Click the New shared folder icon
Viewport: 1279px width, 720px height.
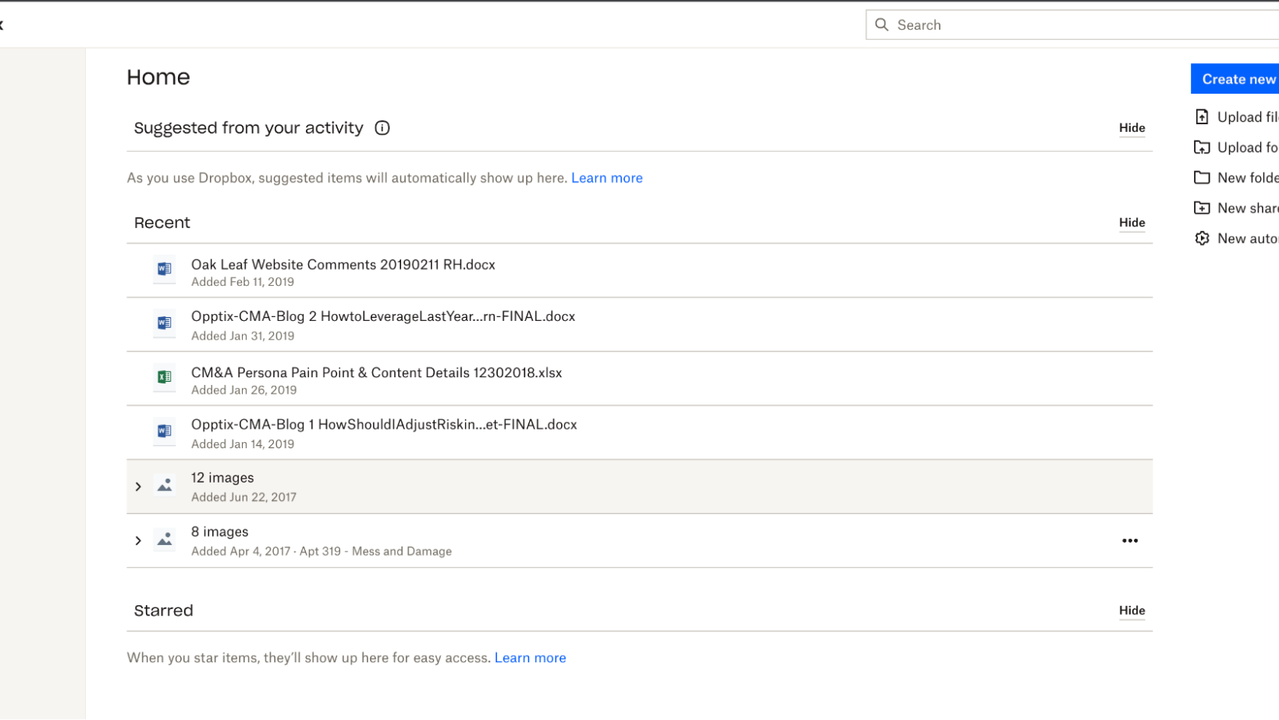1202,208
